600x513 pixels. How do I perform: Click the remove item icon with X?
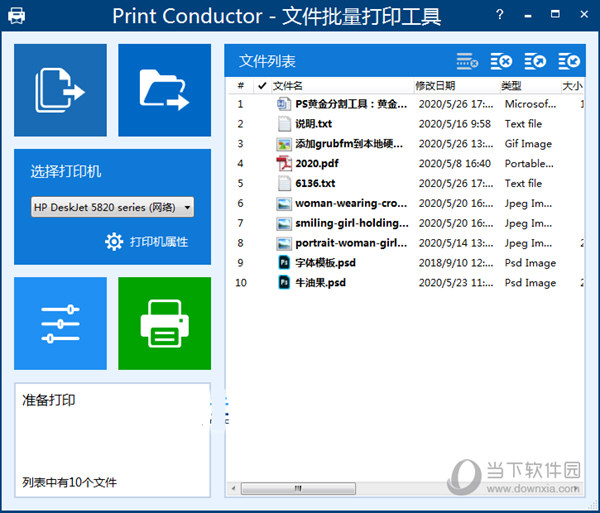click(501, 61)
